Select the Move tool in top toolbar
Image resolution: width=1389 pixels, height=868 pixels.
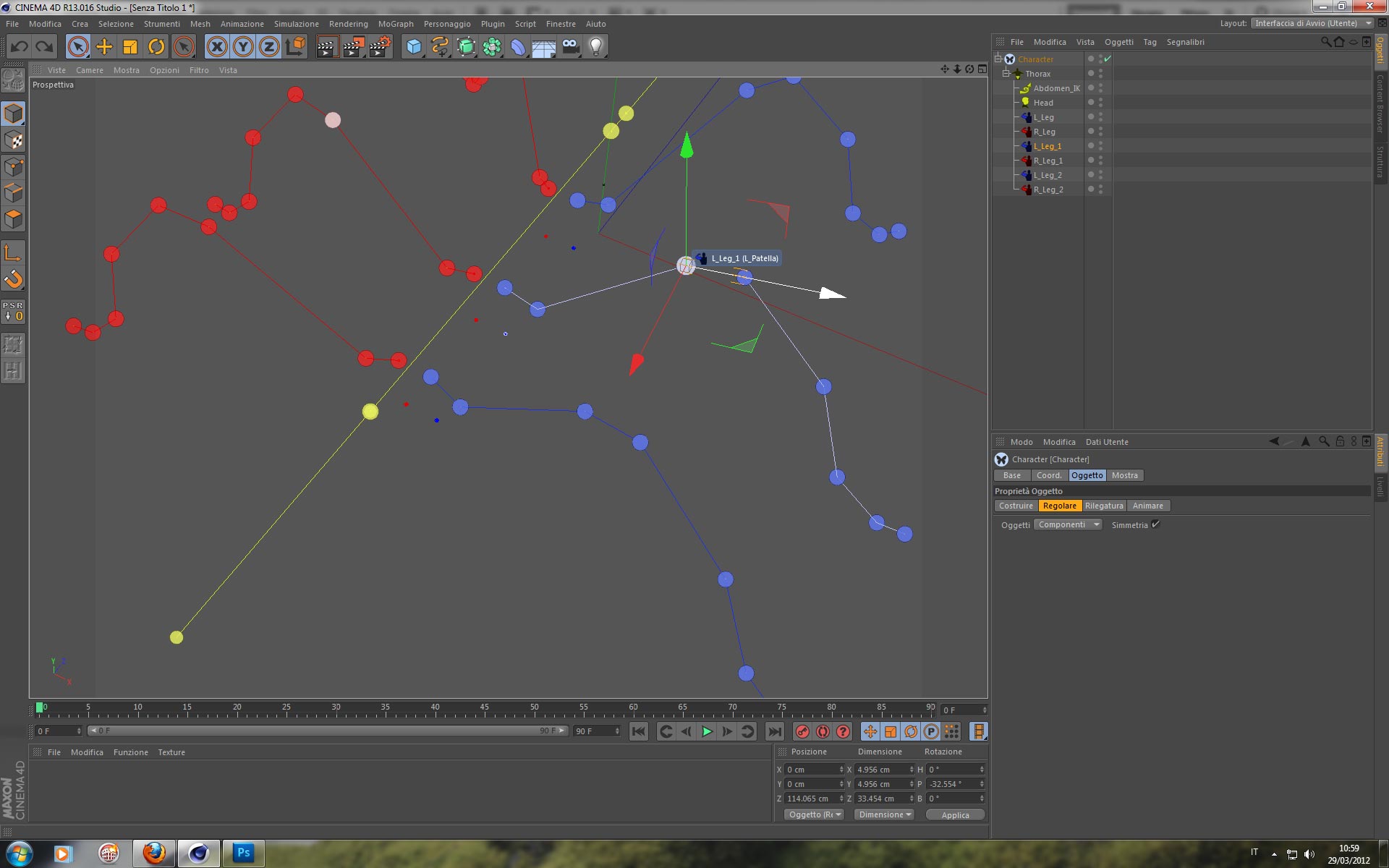(104, 47)
